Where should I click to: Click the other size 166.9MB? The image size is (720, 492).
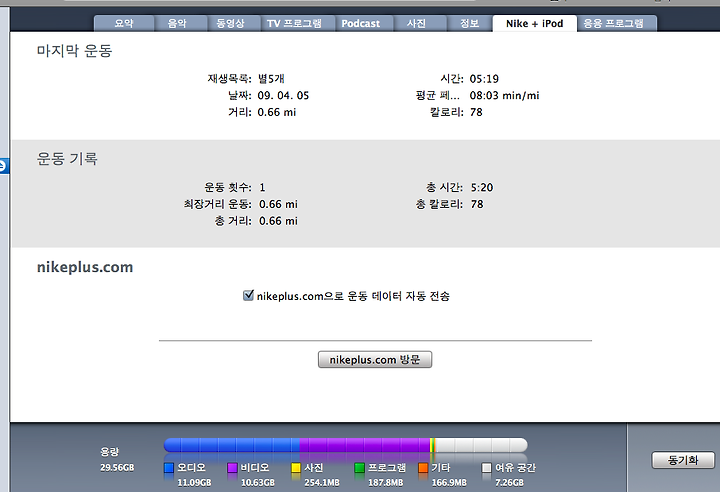pyautogui.click(x=449, y=483)
